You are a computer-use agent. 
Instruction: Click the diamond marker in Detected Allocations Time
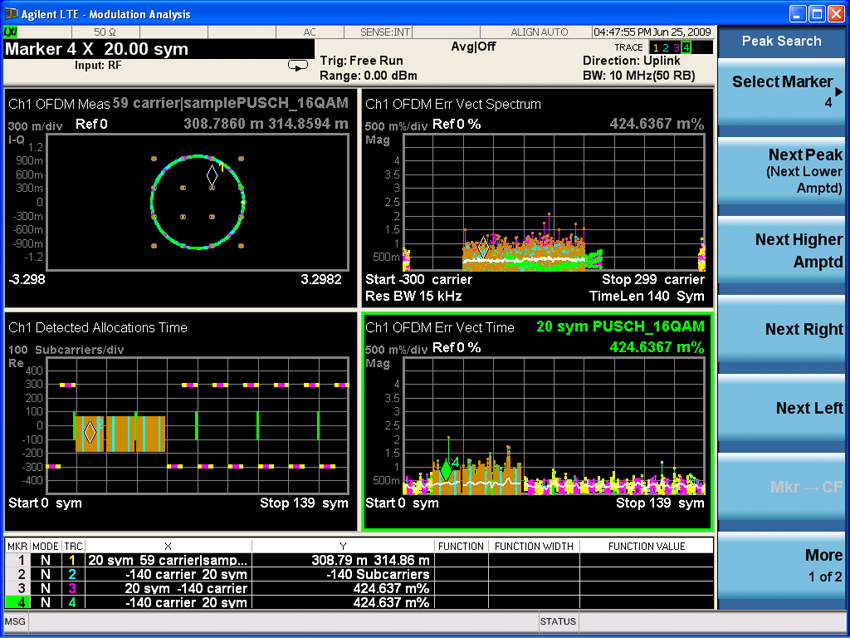point(90,432)
